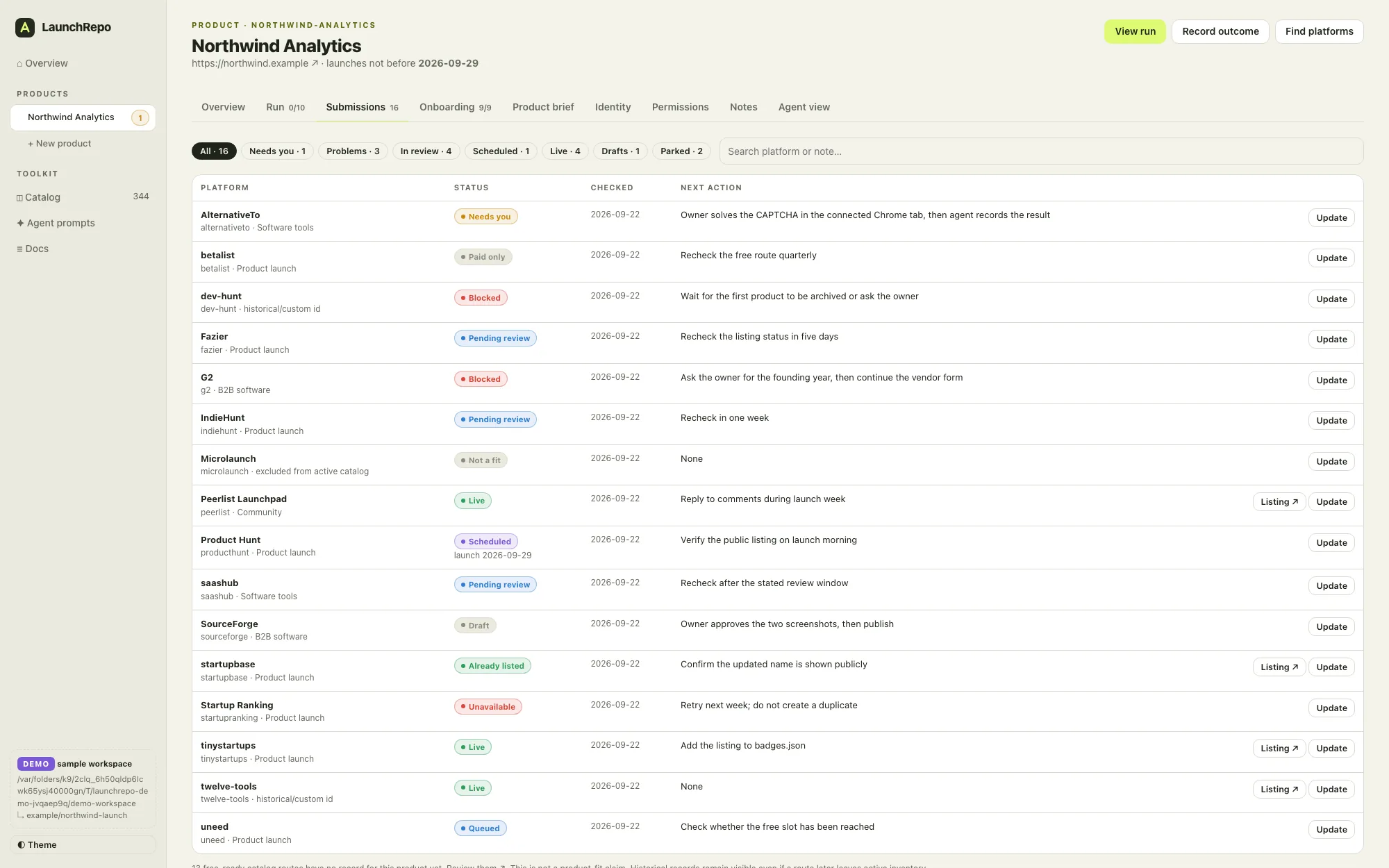Click Update for the saashub row
The width and height of the screenshot is (1389, 868).
coord(1331,586)
